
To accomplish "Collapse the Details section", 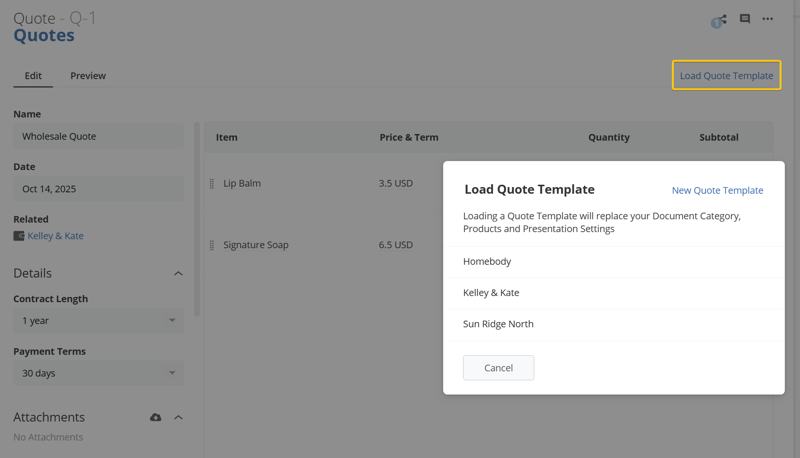I will click(x=178, y=273).
